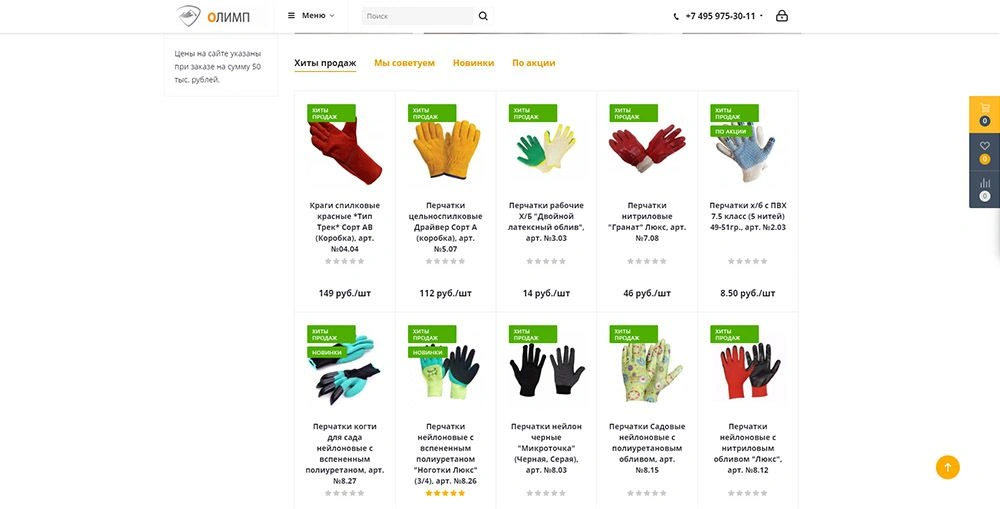This screenshot has width=1000, height=509.
Task: Open Краги спилковые красные product link
Action: [345, 227]
